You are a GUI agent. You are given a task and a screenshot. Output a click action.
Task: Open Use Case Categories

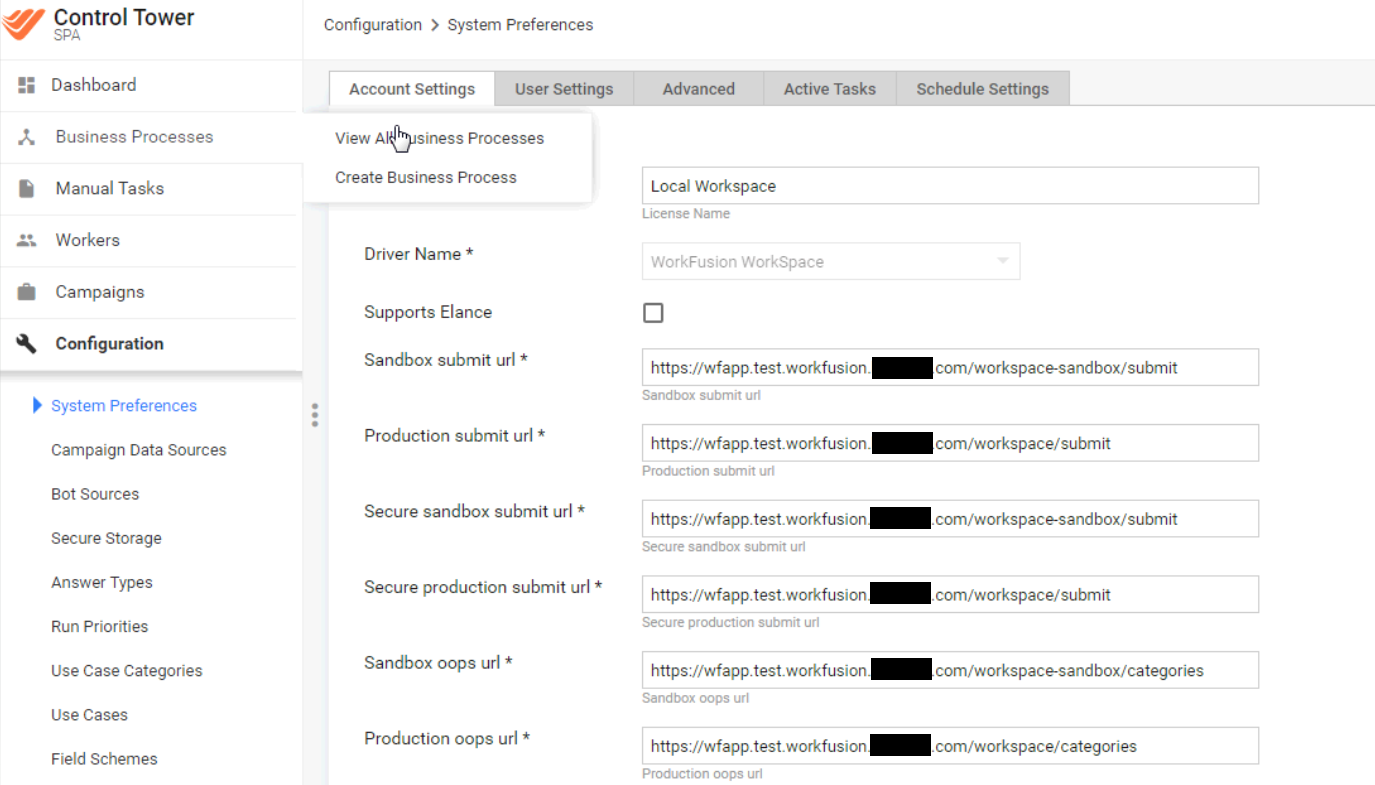[x=127, y=670]
